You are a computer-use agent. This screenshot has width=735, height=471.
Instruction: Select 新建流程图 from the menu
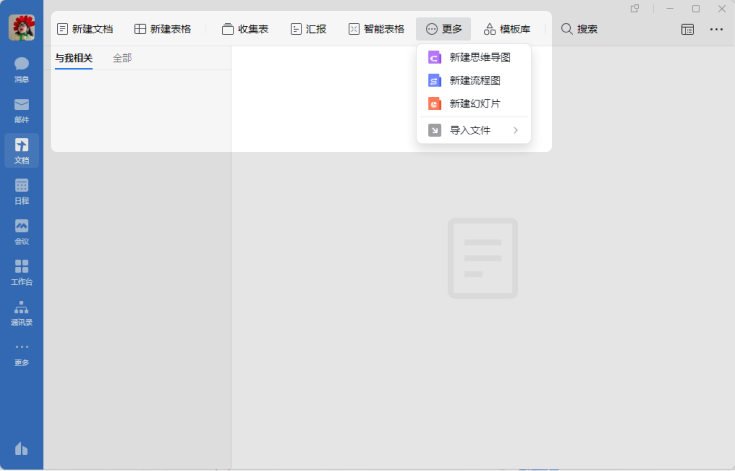[x=473, y=81]
